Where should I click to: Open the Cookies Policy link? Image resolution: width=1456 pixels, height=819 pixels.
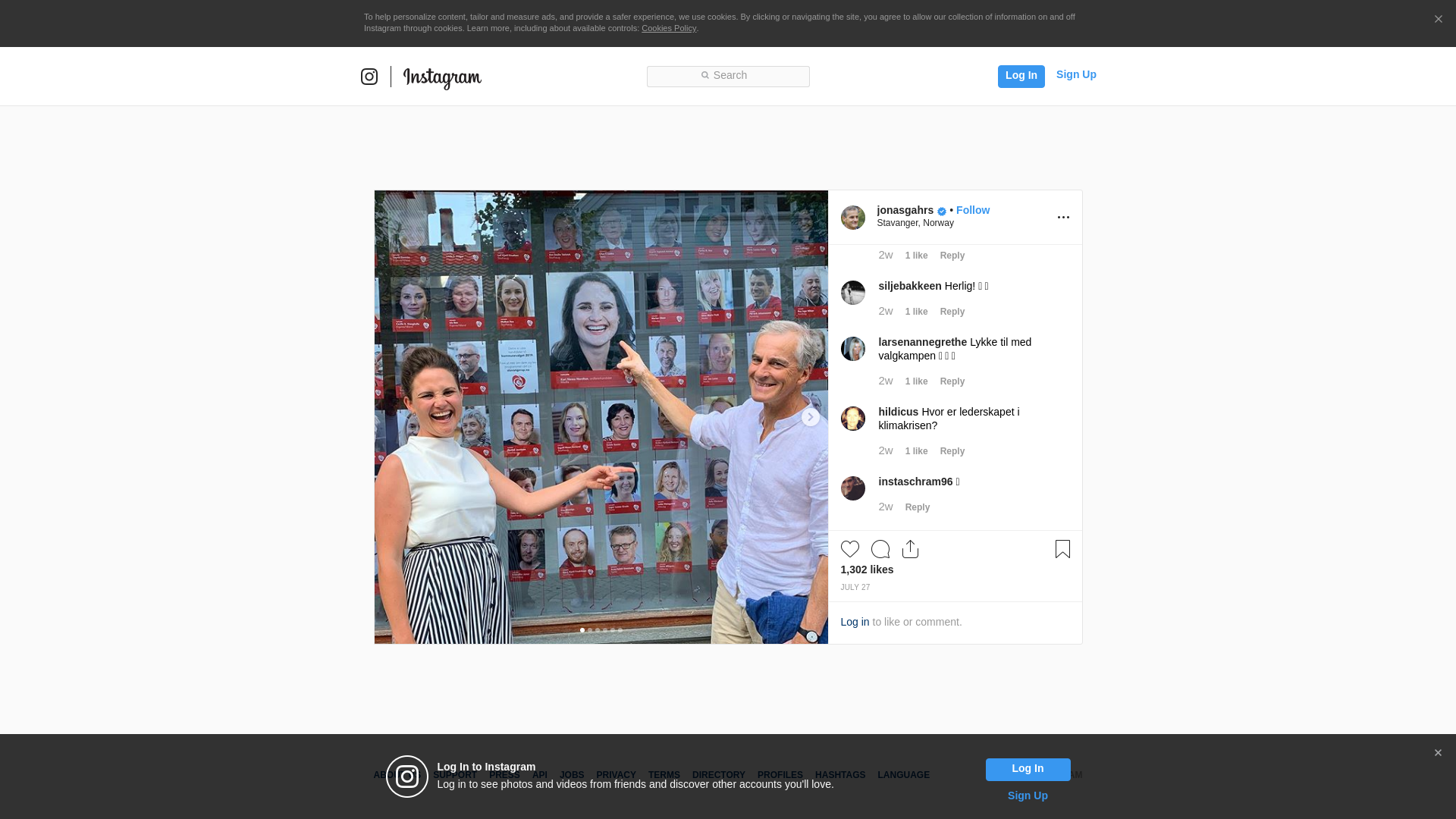pyautogui.click(x=669, y=28)
